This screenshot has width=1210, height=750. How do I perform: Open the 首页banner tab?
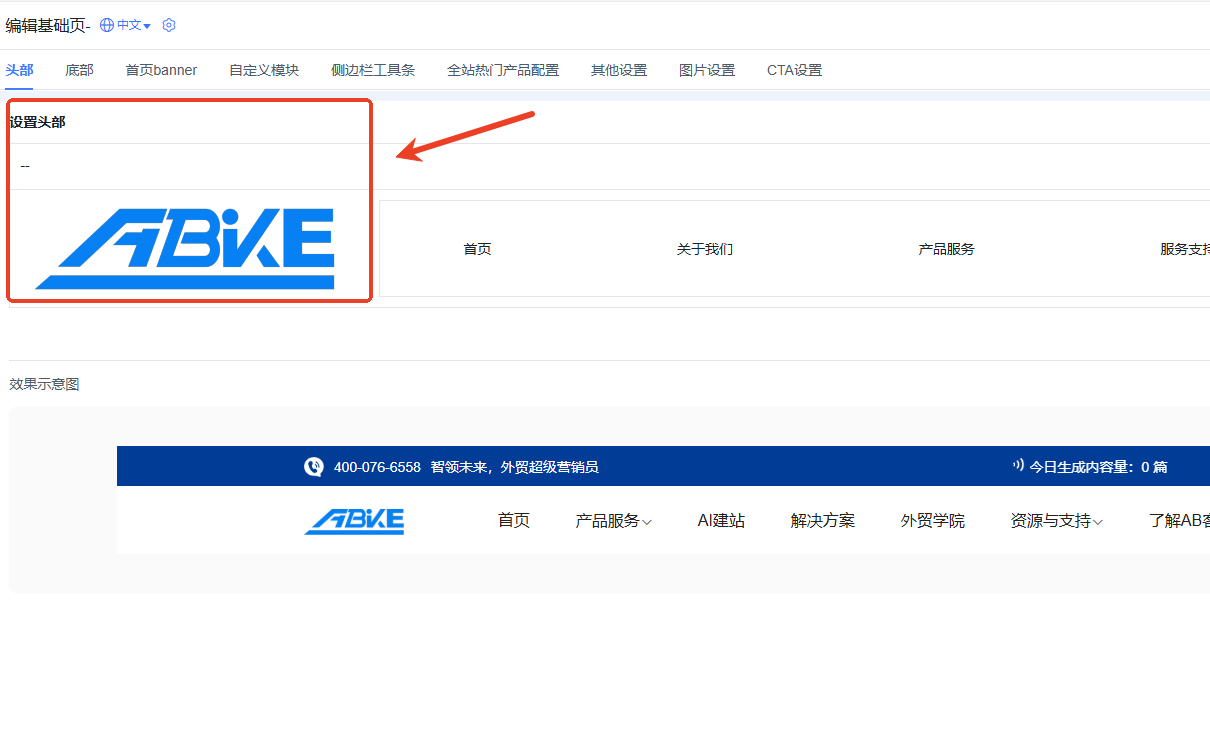point(161,70)
